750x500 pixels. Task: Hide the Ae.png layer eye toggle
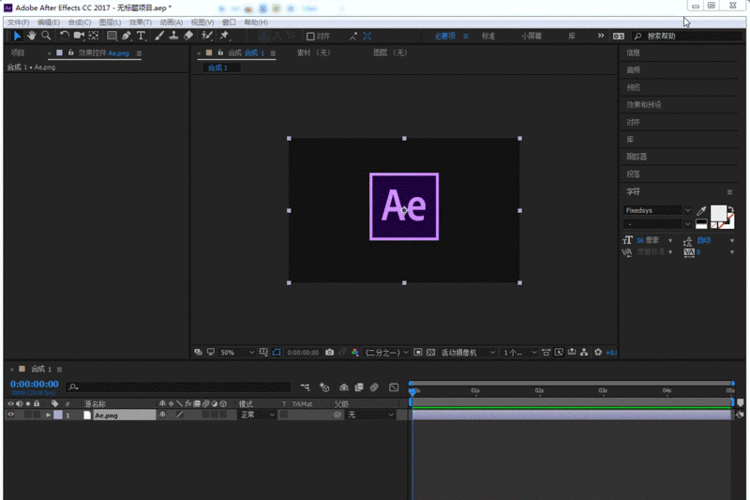(11, 414)
